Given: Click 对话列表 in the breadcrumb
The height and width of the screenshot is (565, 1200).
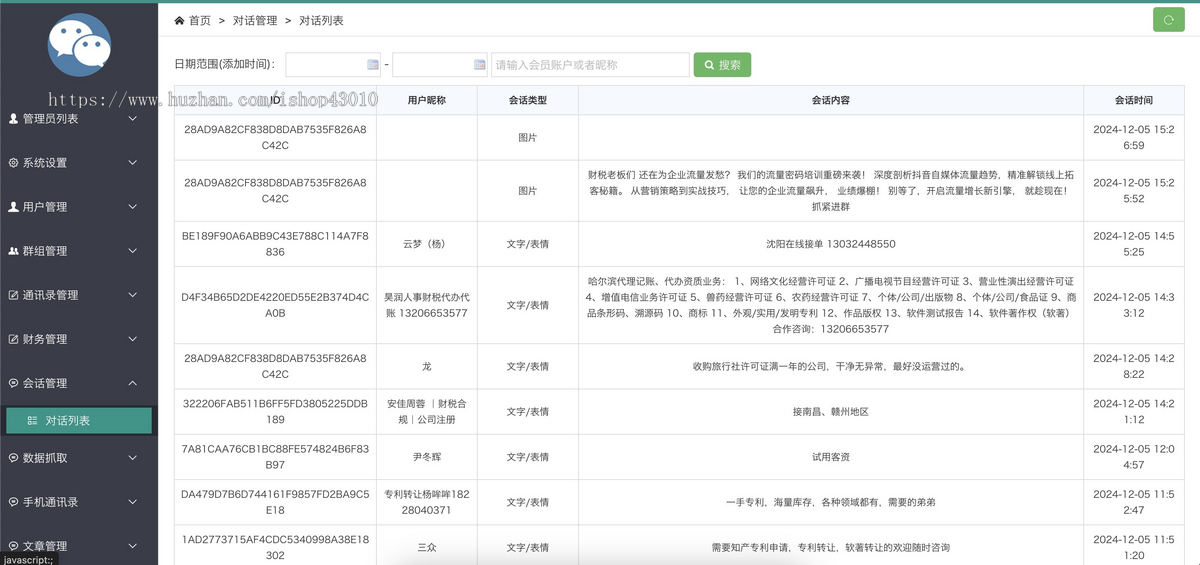Looking at the screenshot, I should [x=321, y=20].
